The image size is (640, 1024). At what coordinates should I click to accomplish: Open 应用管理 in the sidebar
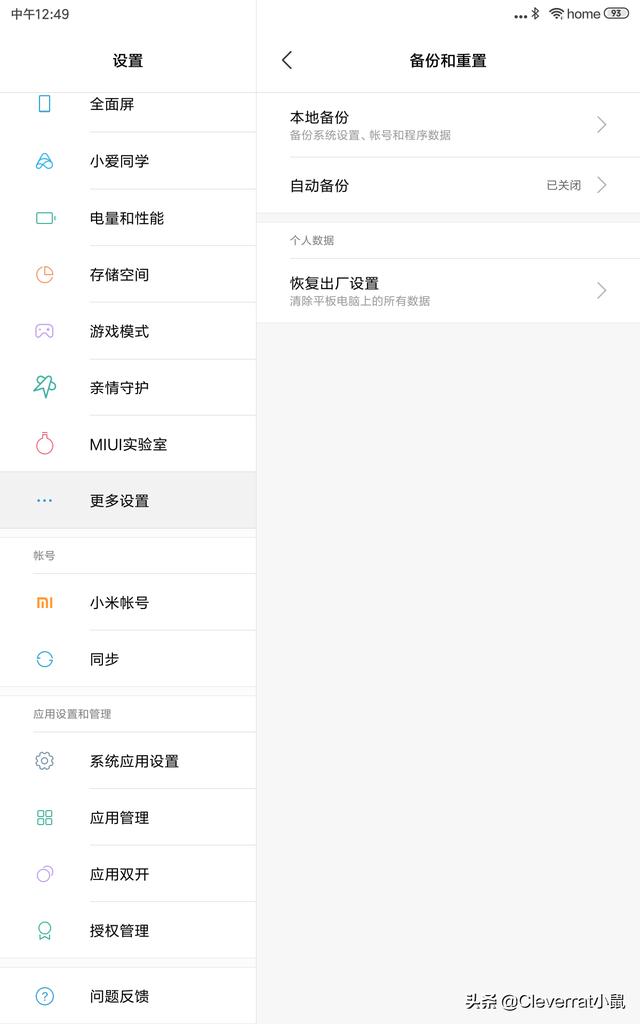[x=128, y=817]
